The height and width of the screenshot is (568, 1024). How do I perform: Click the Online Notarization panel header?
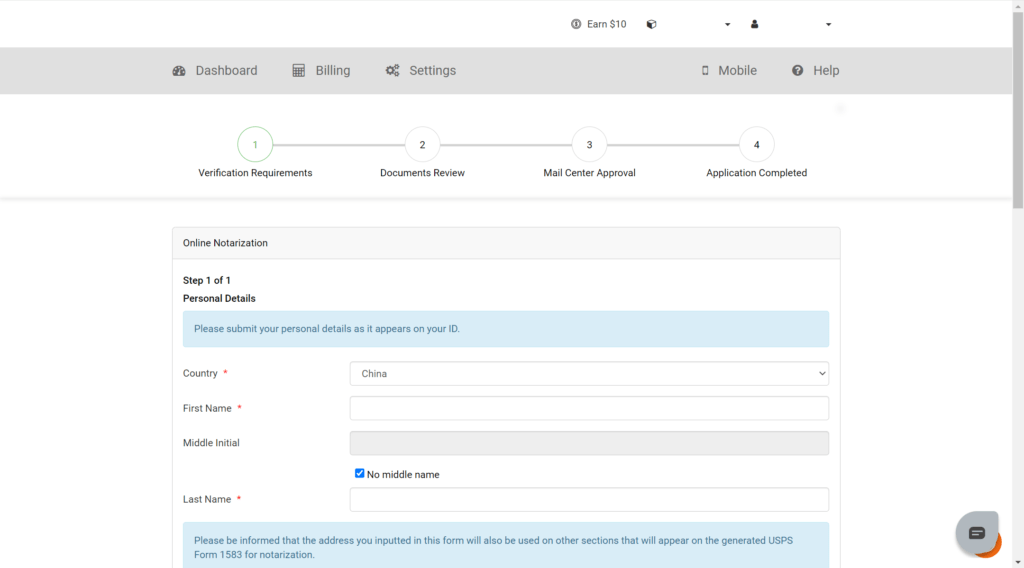point(506,243)
